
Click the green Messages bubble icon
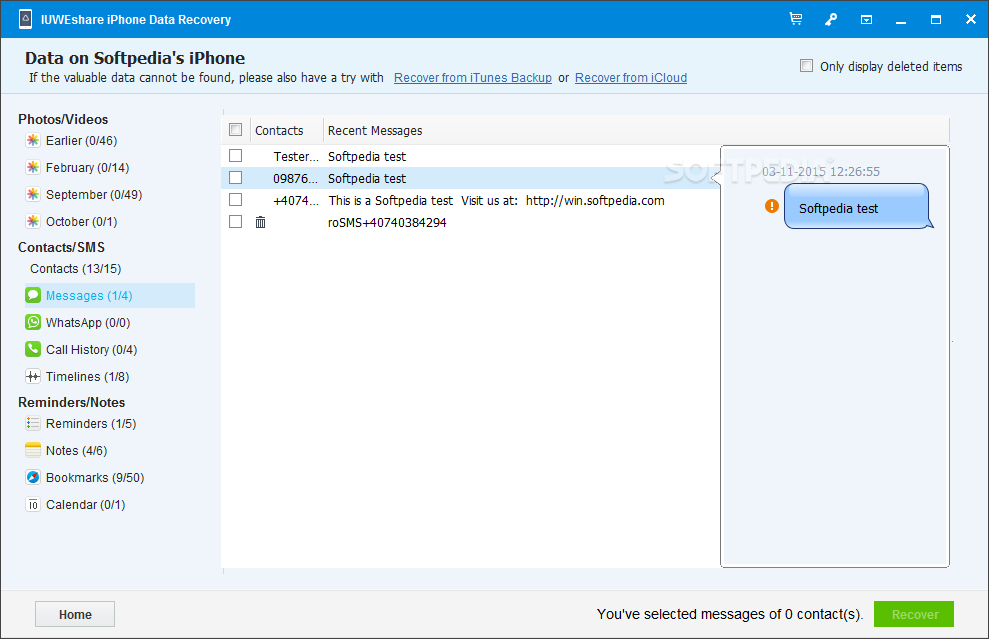pos(33,295)
